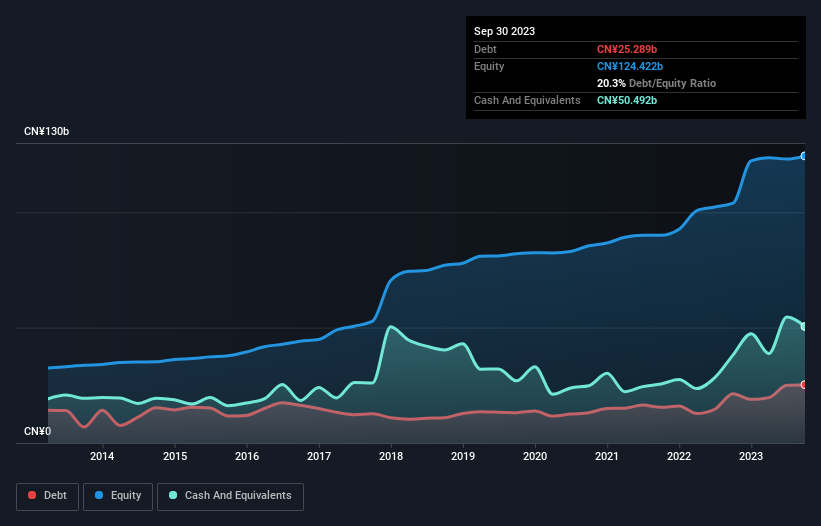Click the 2023 x-axis label
821x526 pixels.
tap(751, 456)
